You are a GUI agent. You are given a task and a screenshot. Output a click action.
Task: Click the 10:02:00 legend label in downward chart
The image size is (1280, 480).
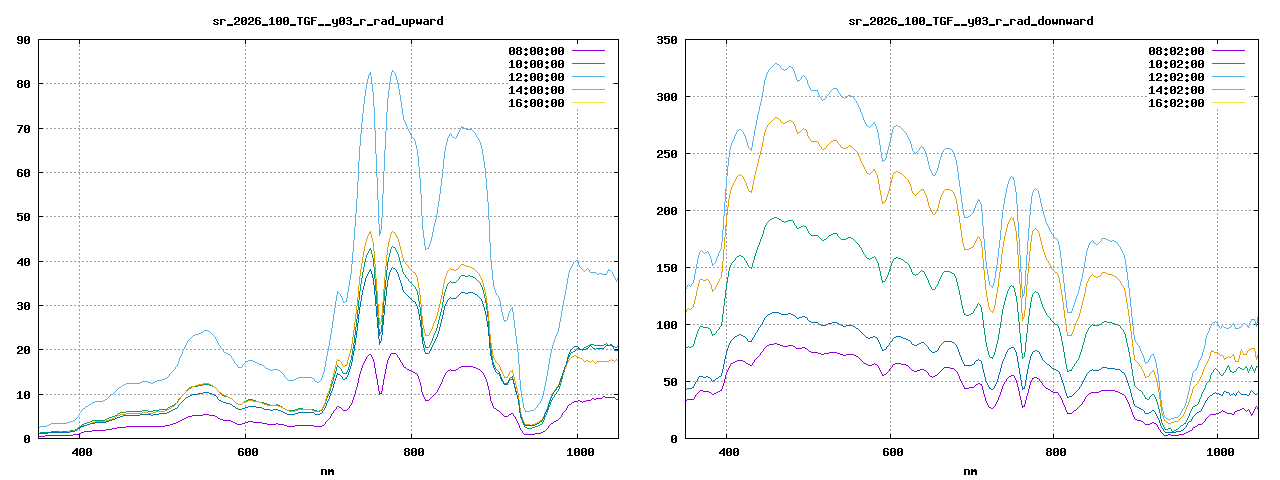click(1176, 64)
